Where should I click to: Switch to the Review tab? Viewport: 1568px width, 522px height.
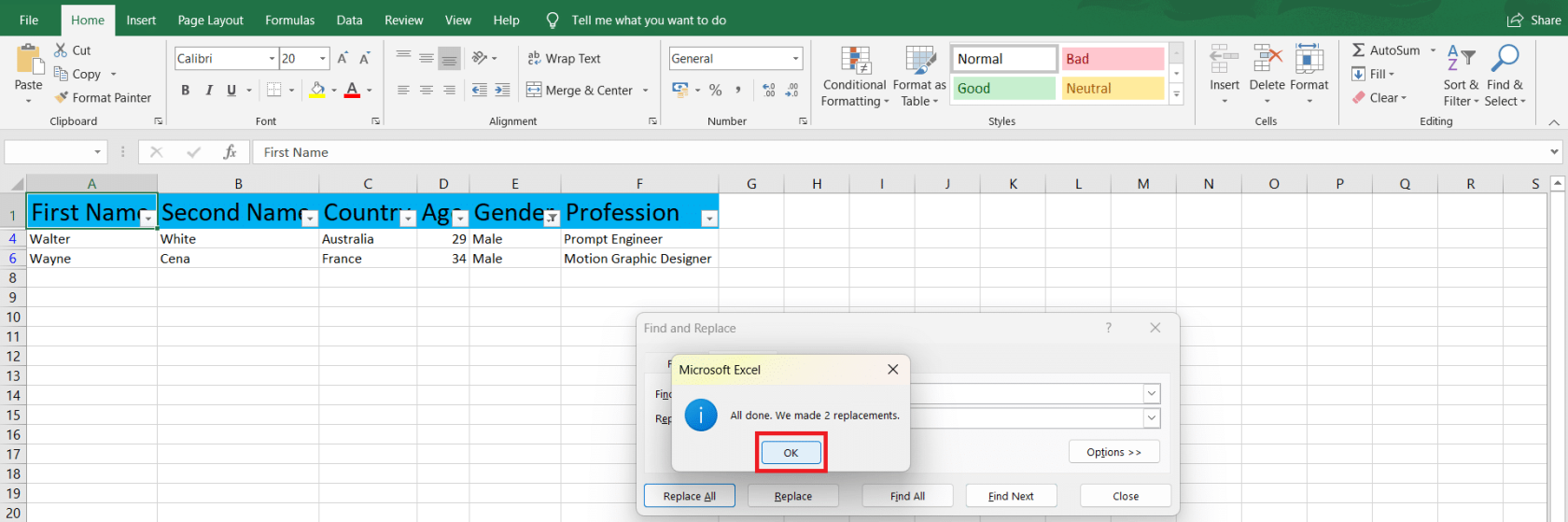(403, 21)
